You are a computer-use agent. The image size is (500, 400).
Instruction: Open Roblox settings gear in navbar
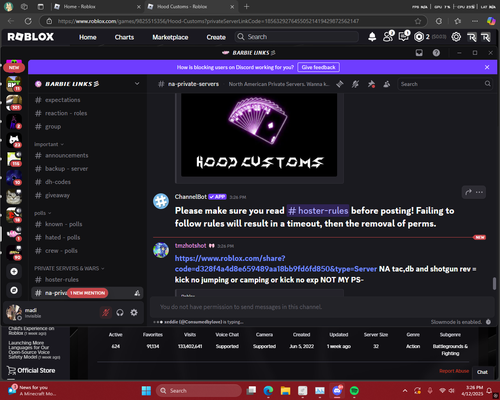[456, 37]
